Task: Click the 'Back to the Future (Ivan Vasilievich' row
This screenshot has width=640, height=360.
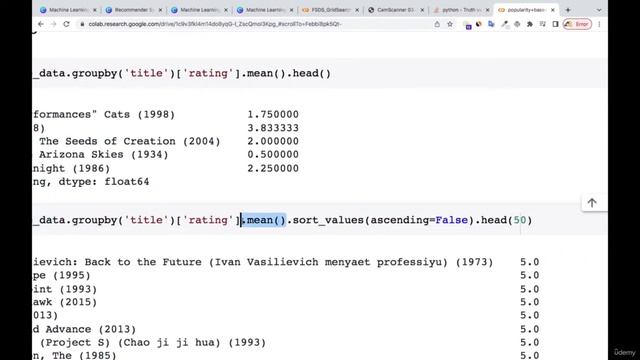Action: point(263,262)
